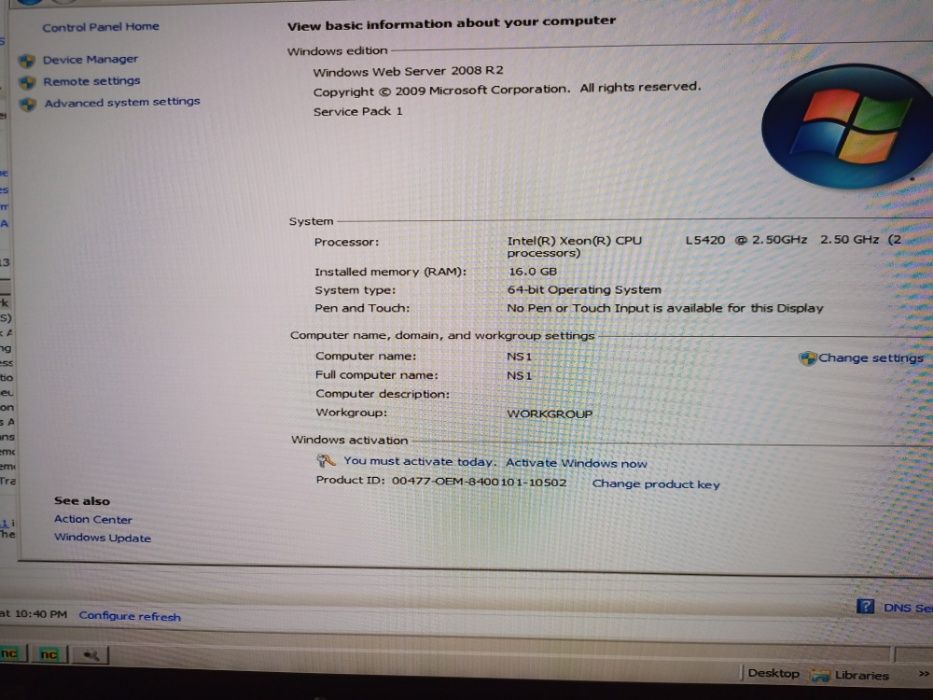Click the shield icon beside Remote settings
The height and width of the screenshot is (700, 933).
(27, 82)
